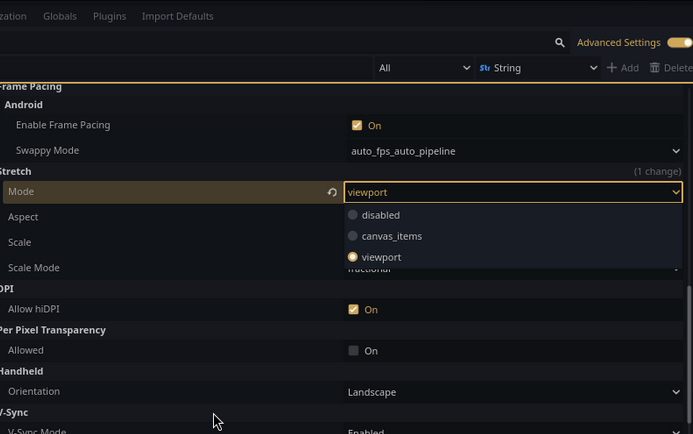Open the Swappy Mode dropdown
The image size is (693, 434).
click(x=514, y=151)
